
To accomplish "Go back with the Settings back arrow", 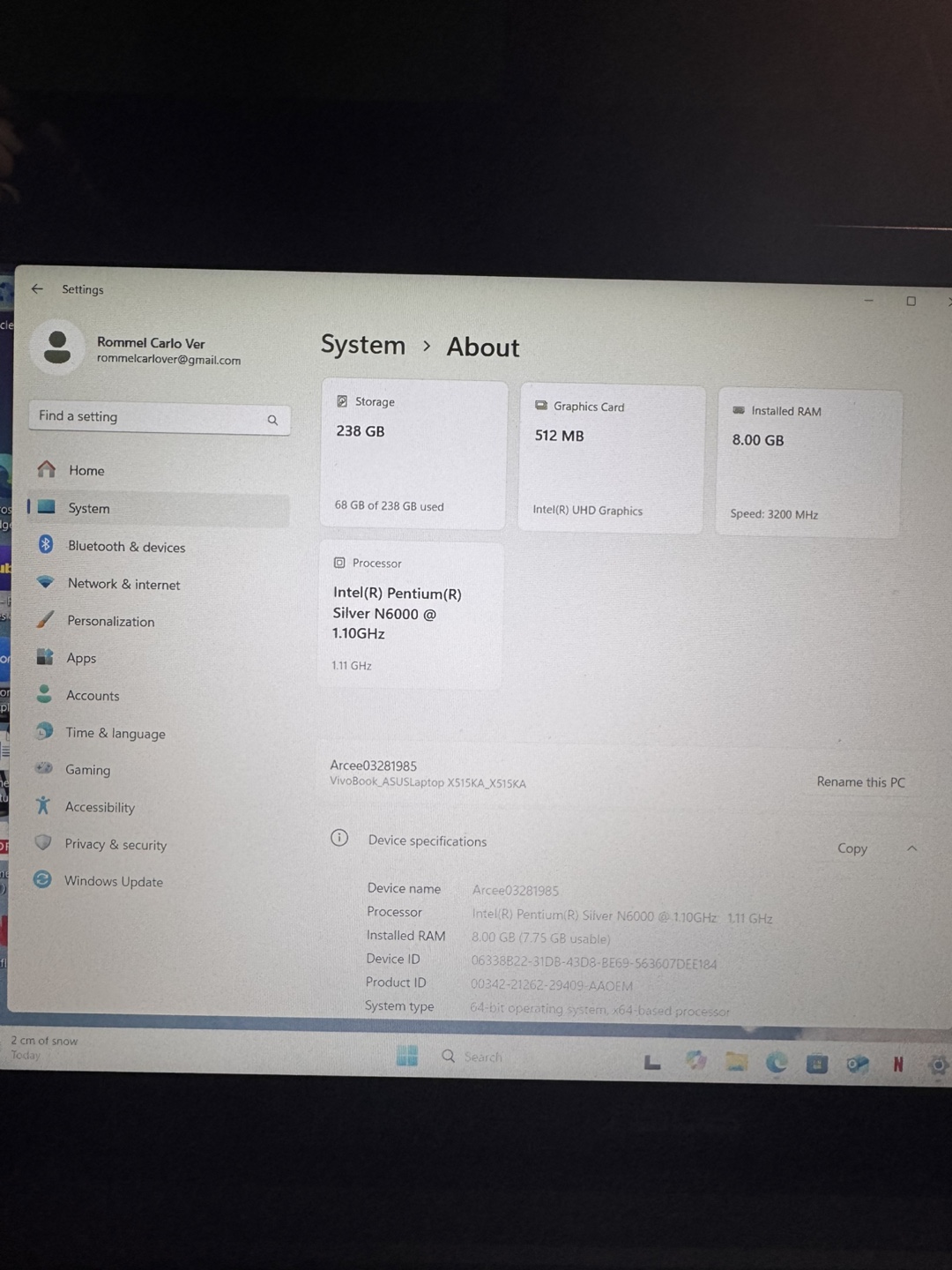I will [37, 288].
